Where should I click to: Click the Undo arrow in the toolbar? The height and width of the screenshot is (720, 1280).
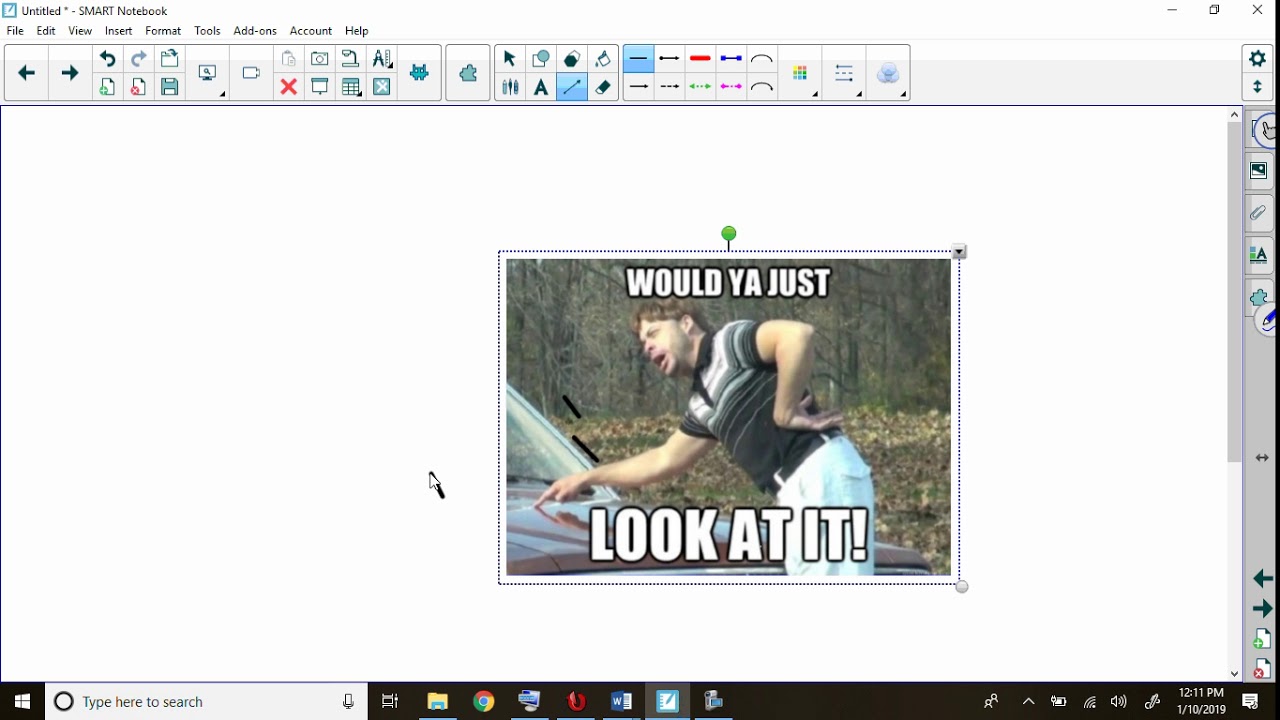tap(107, 59)
